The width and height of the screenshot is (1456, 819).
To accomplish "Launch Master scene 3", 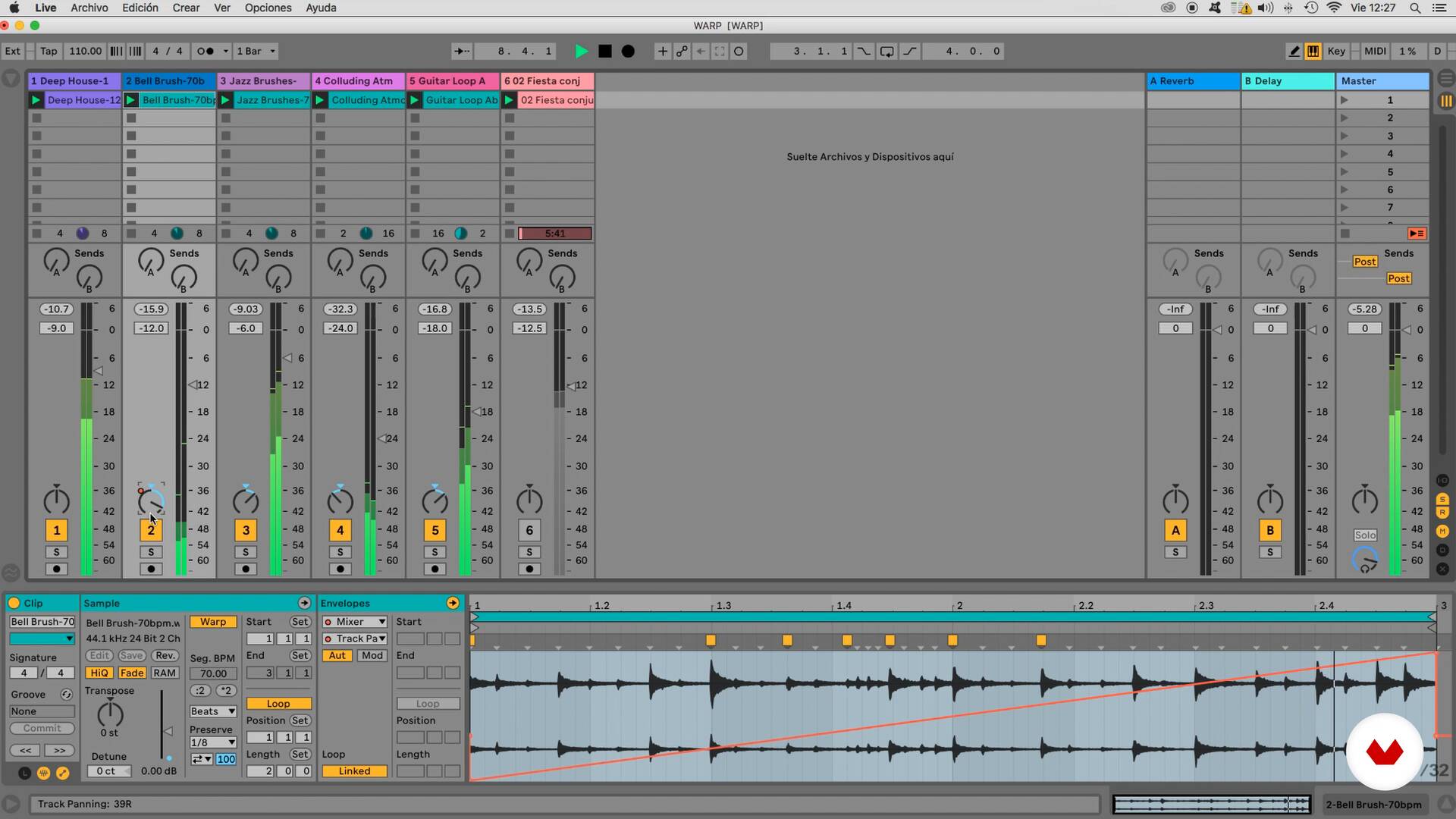I will [x=1345, y=136].
